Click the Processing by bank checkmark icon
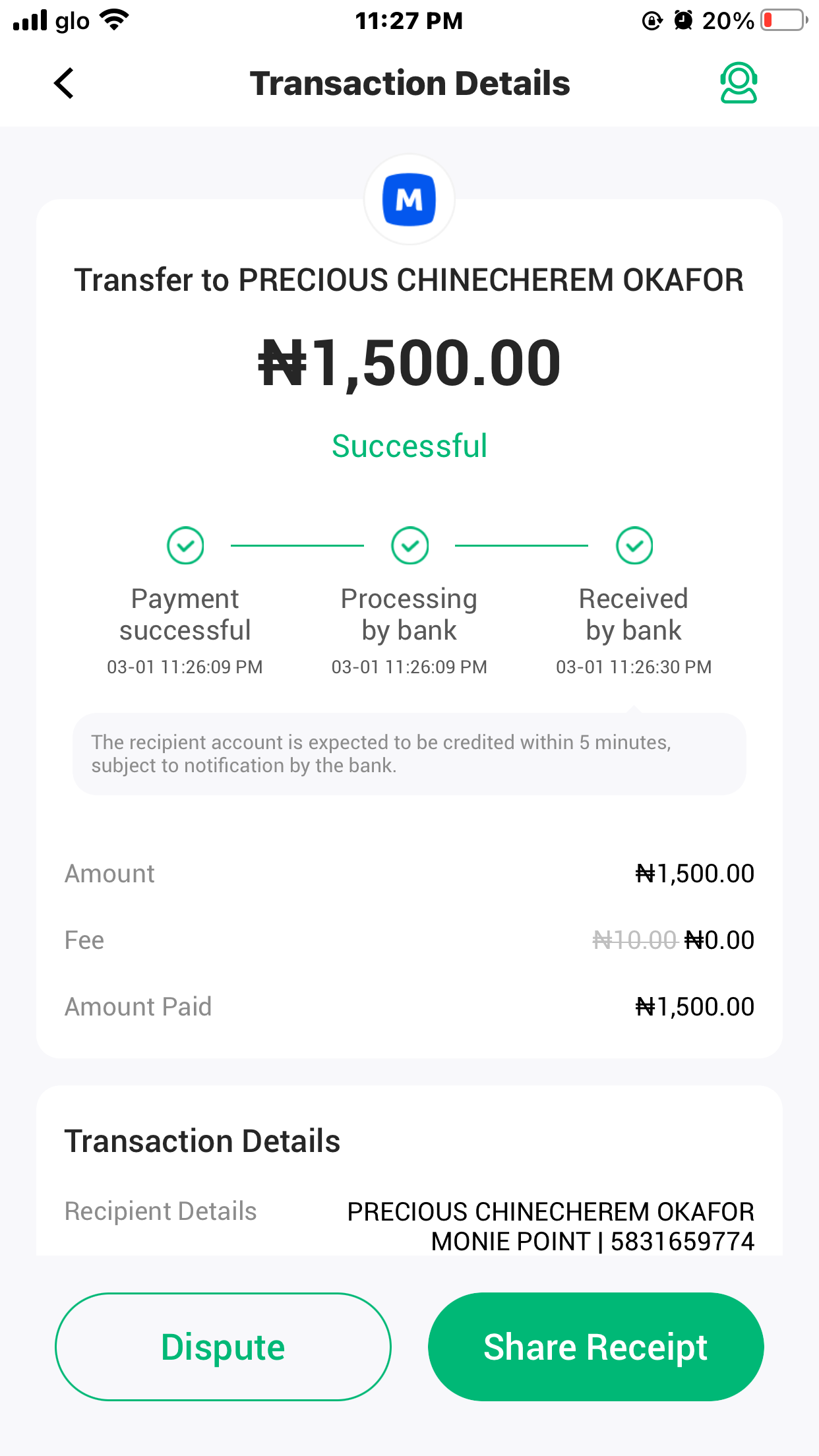Screen dimensions: 819x1456 409,545
